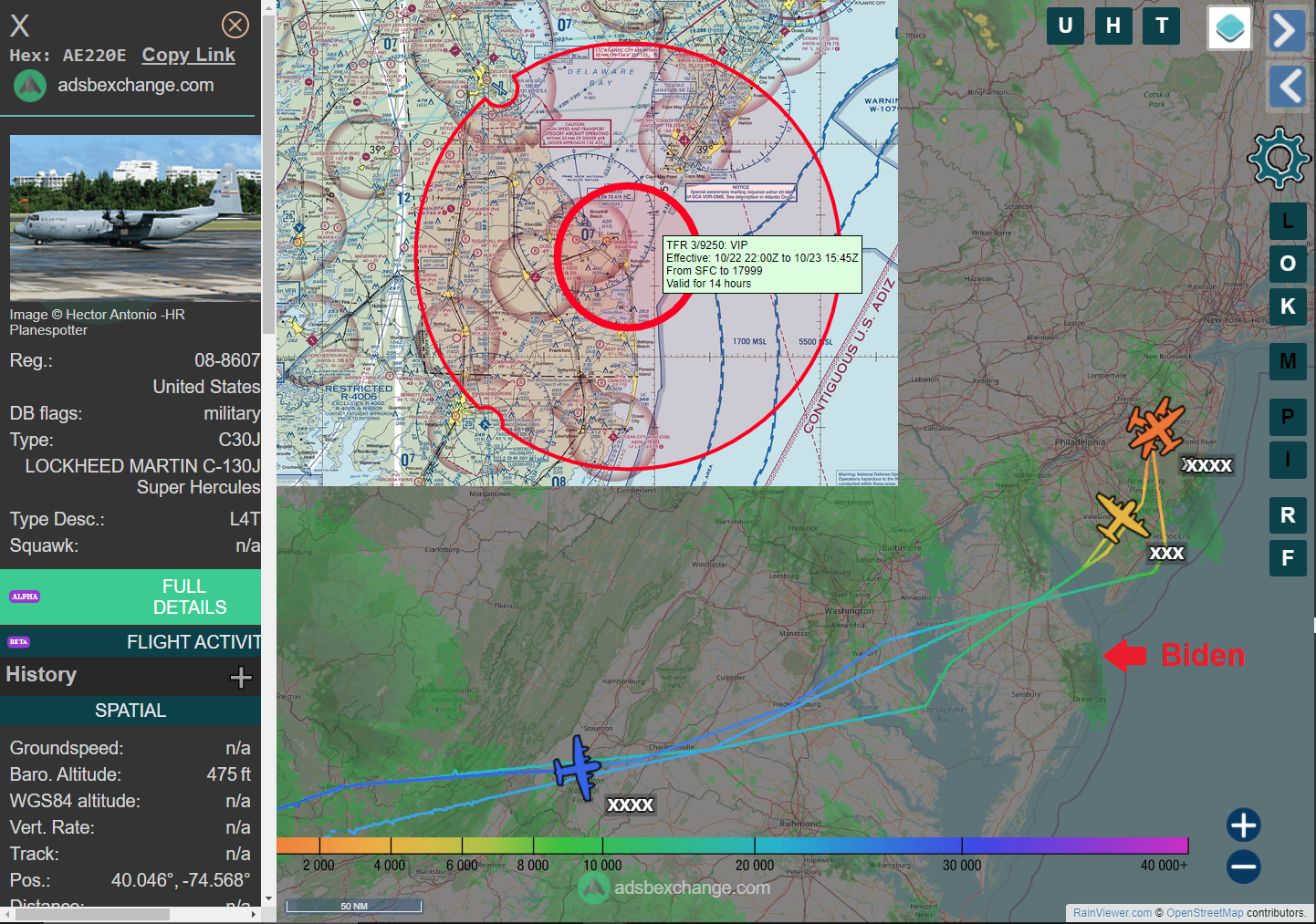Zoom in with the plus button
Image resolution: width=1316 pixels, height=924 pixels.
(1243, 825)
